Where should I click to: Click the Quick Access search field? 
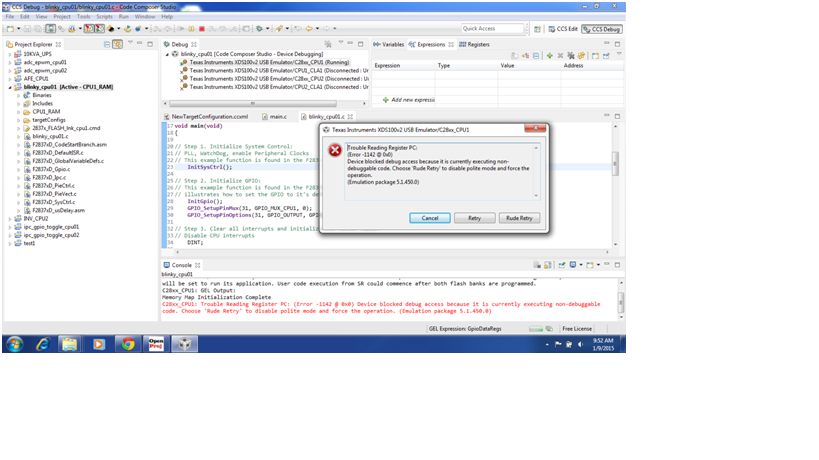tap(492, 29)
